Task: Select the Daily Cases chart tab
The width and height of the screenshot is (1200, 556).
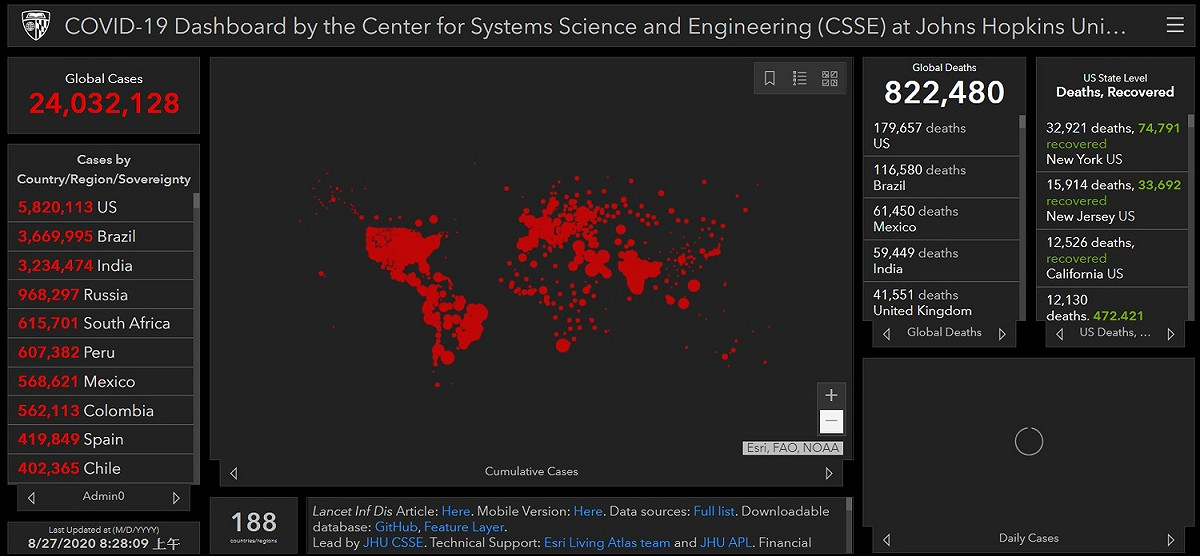Action: point(1028,539)
